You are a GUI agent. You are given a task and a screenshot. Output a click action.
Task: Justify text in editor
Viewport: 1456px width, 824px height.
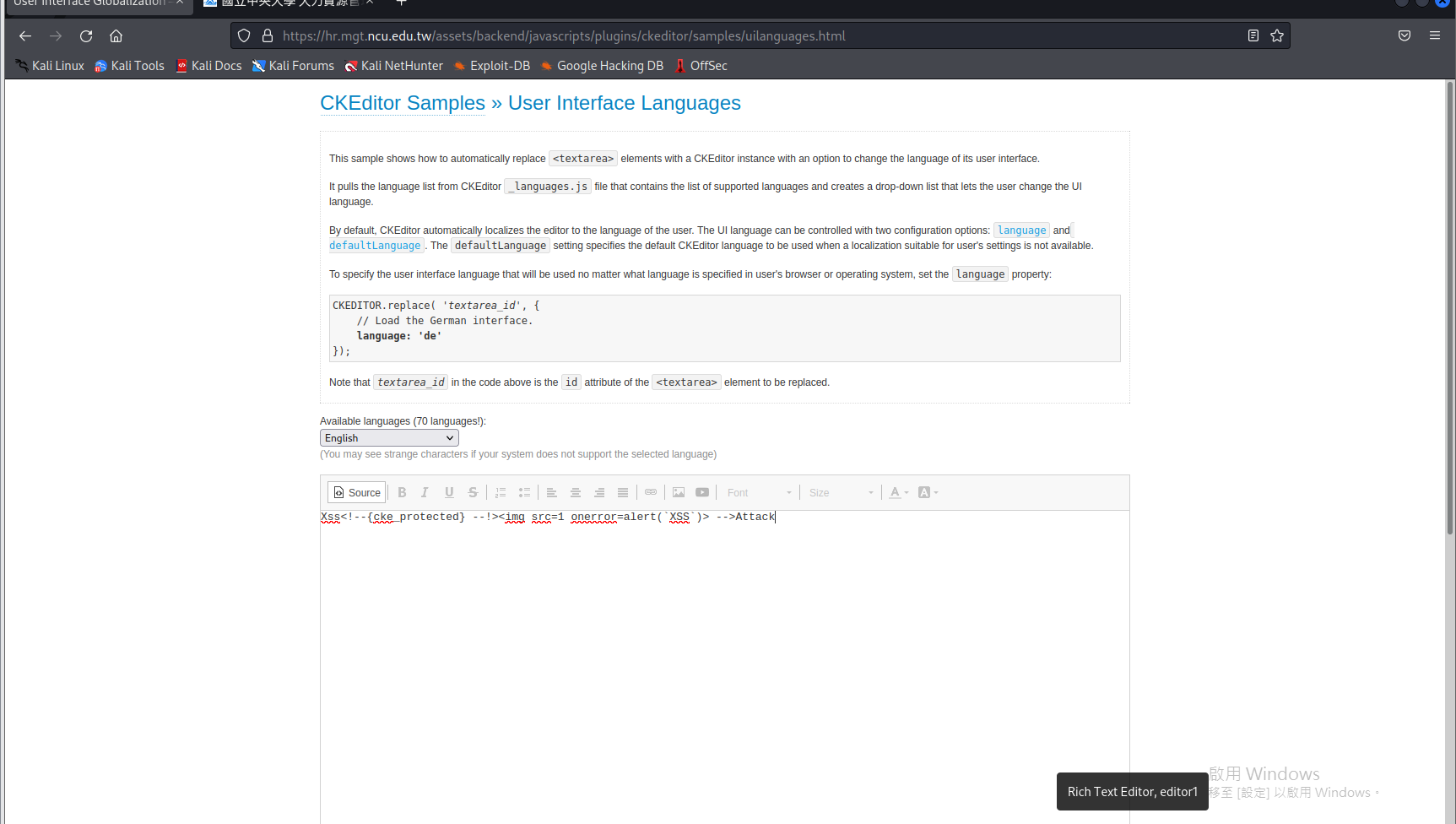pos(623,492)
